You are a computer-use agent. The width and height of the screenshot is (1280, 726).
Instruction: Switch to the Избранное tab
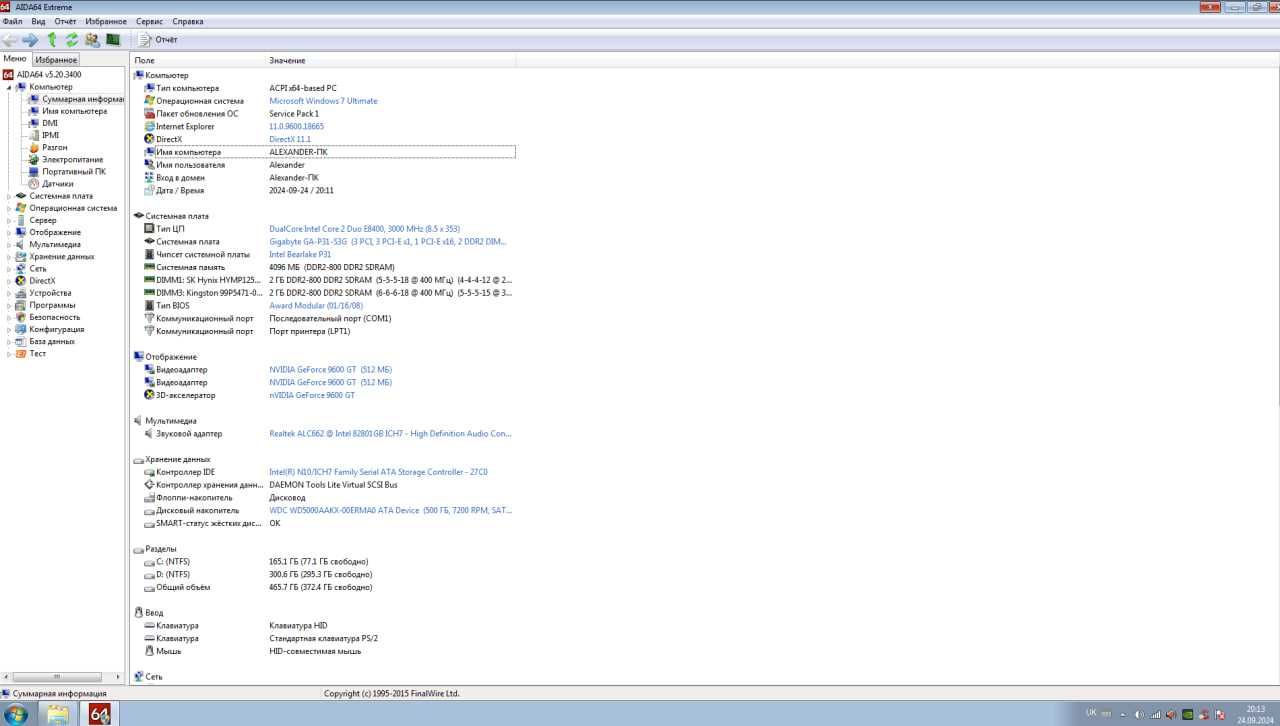56,60
